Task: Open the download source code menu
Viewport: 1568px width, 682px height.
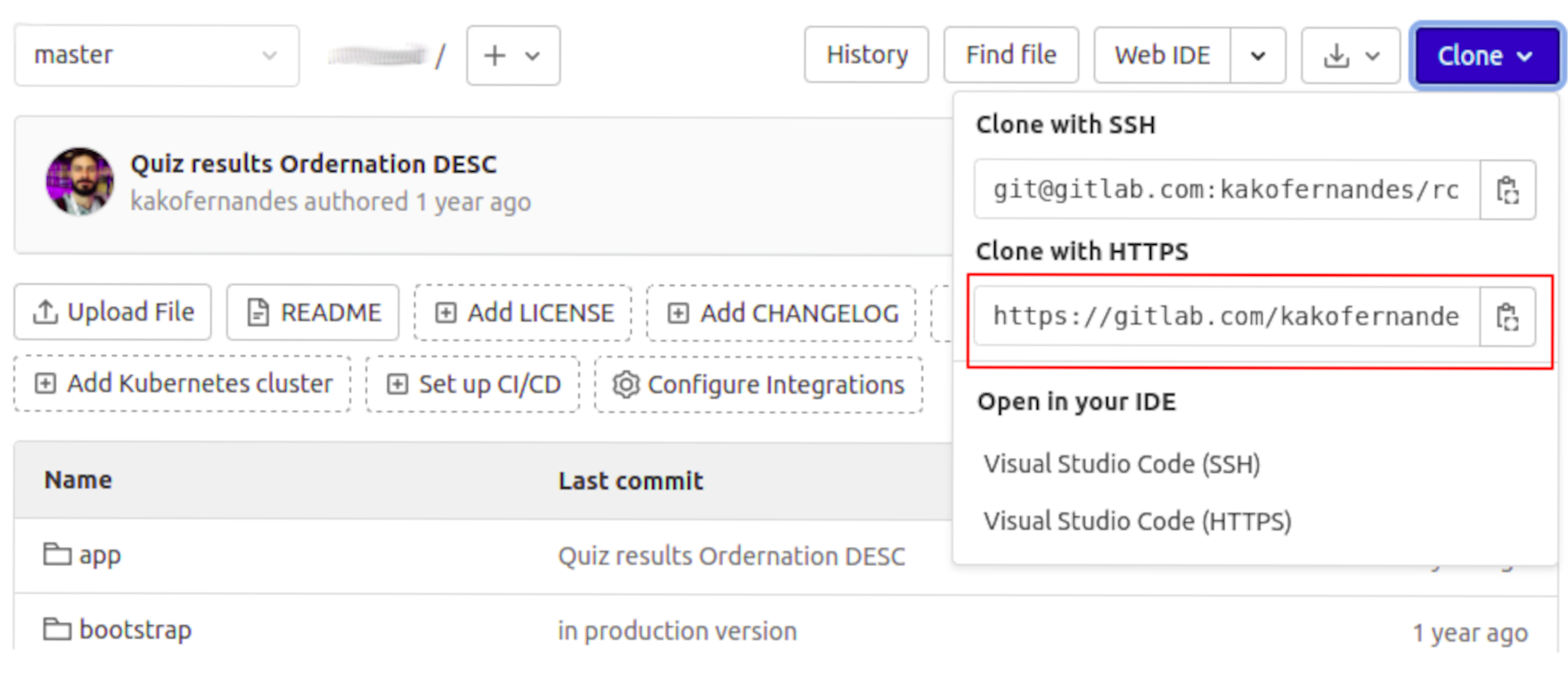Action: click(x=1351, y=55)
